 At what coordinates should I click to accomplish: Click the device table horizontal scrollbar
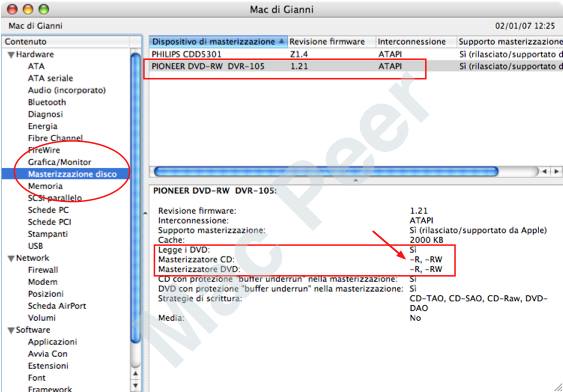[326, 172]
